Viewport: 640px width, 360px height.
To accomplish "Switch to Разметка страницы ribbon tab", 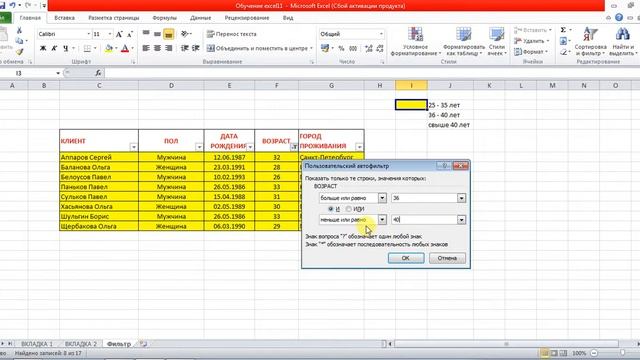I will pos(114,18).
